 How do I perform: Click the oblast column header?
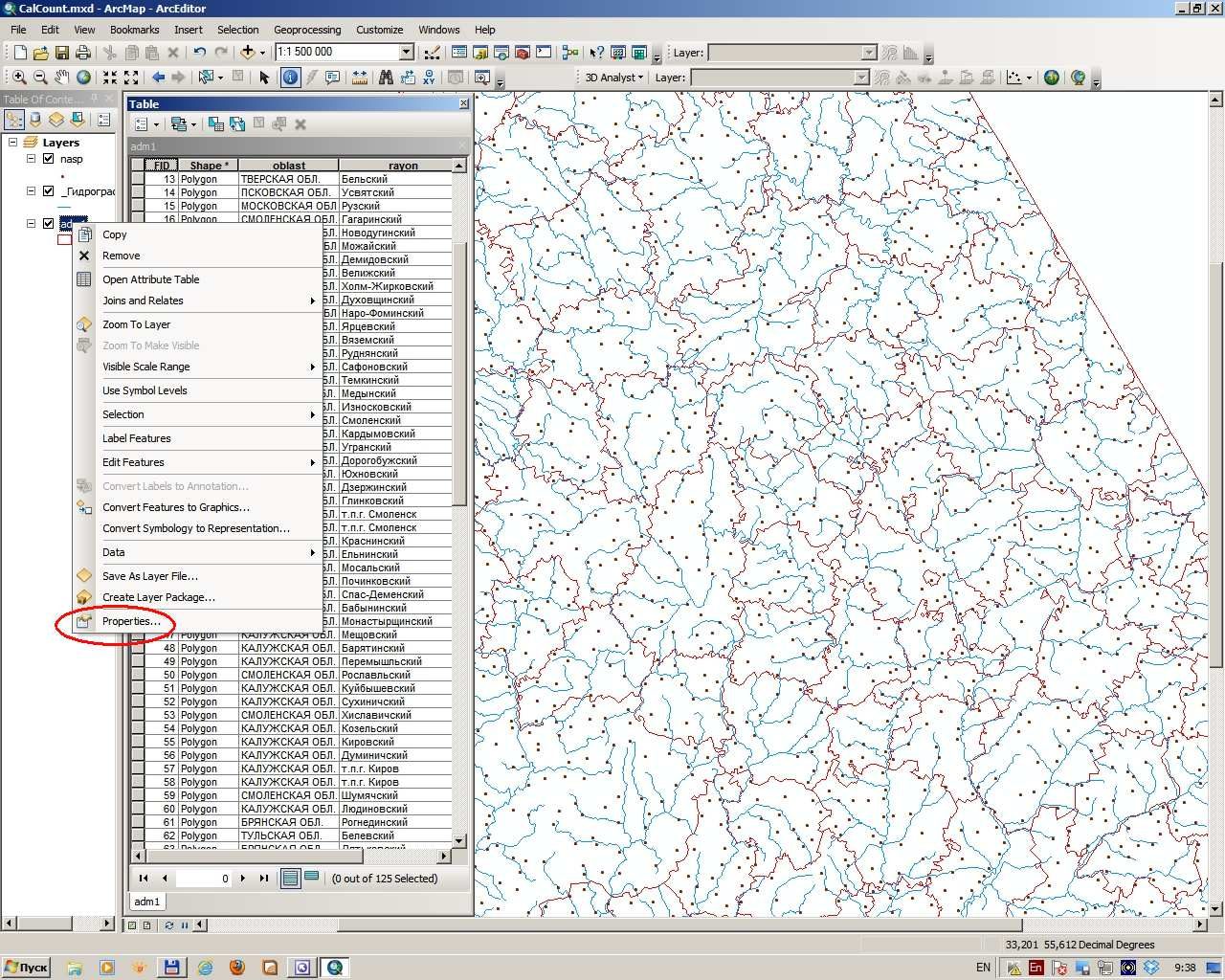tap(288, 166)
